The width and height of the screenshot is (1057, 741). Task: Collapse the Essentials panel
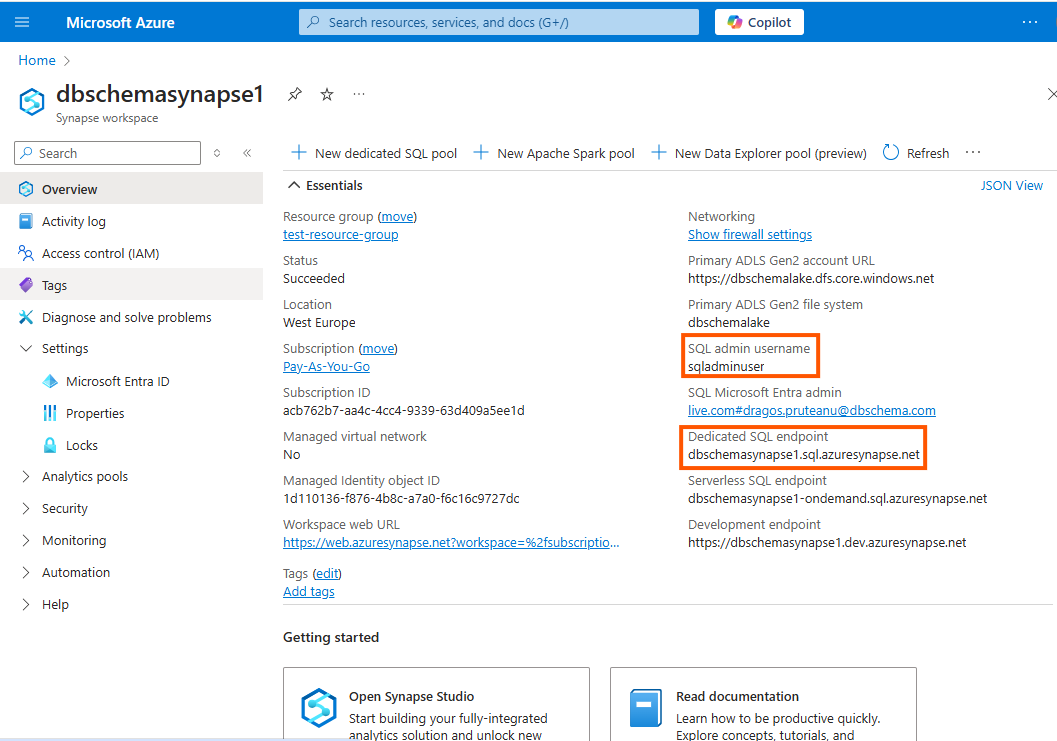coord(294,185)
